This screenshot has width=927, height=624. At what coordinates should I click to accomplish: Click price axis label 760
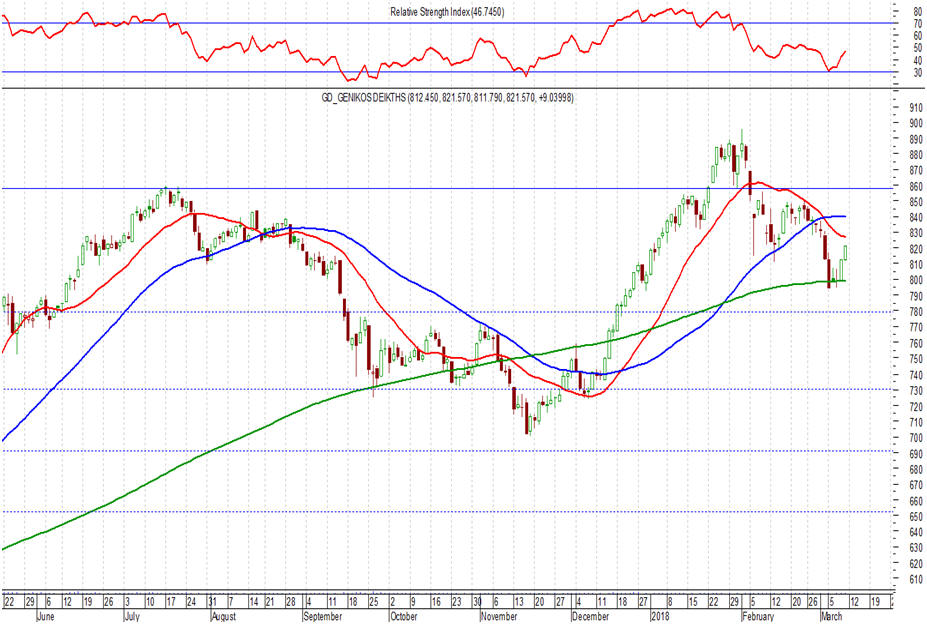tap(916, 343)
